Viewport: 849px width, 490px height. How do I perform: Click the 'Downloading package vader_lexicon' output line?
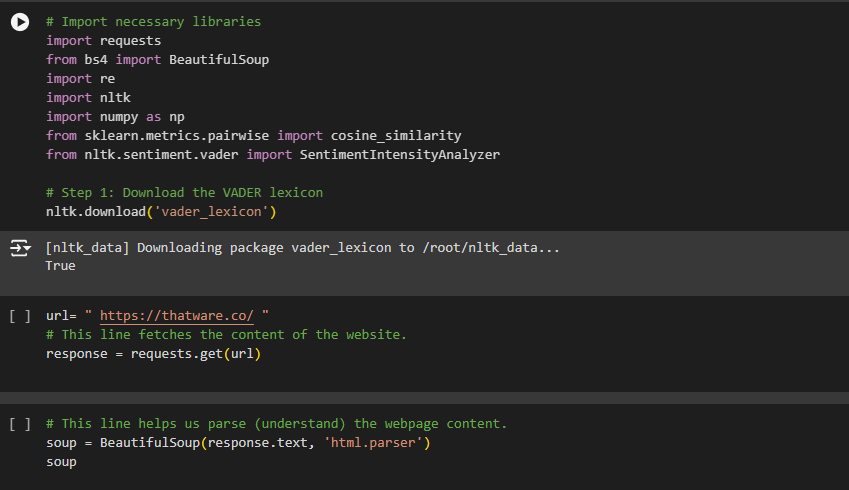(303, 248)
